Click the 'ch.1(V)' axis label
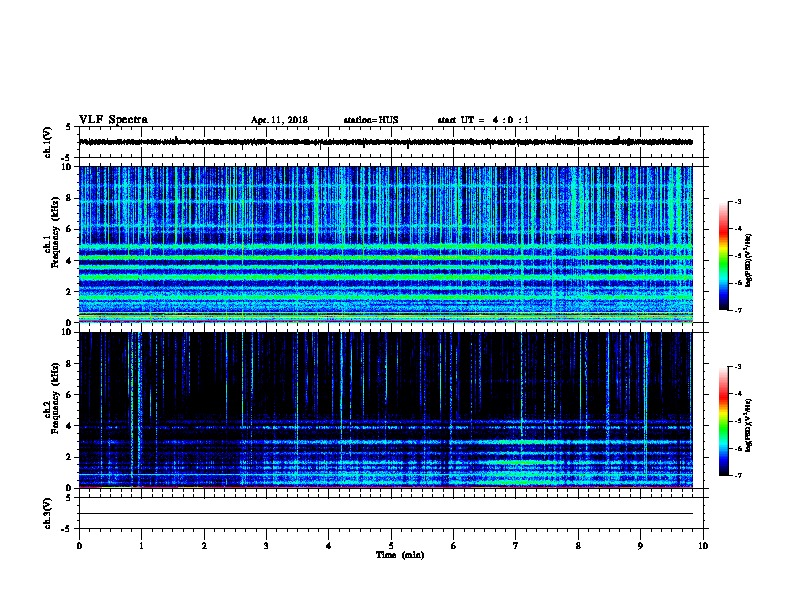 click(48, 142)
